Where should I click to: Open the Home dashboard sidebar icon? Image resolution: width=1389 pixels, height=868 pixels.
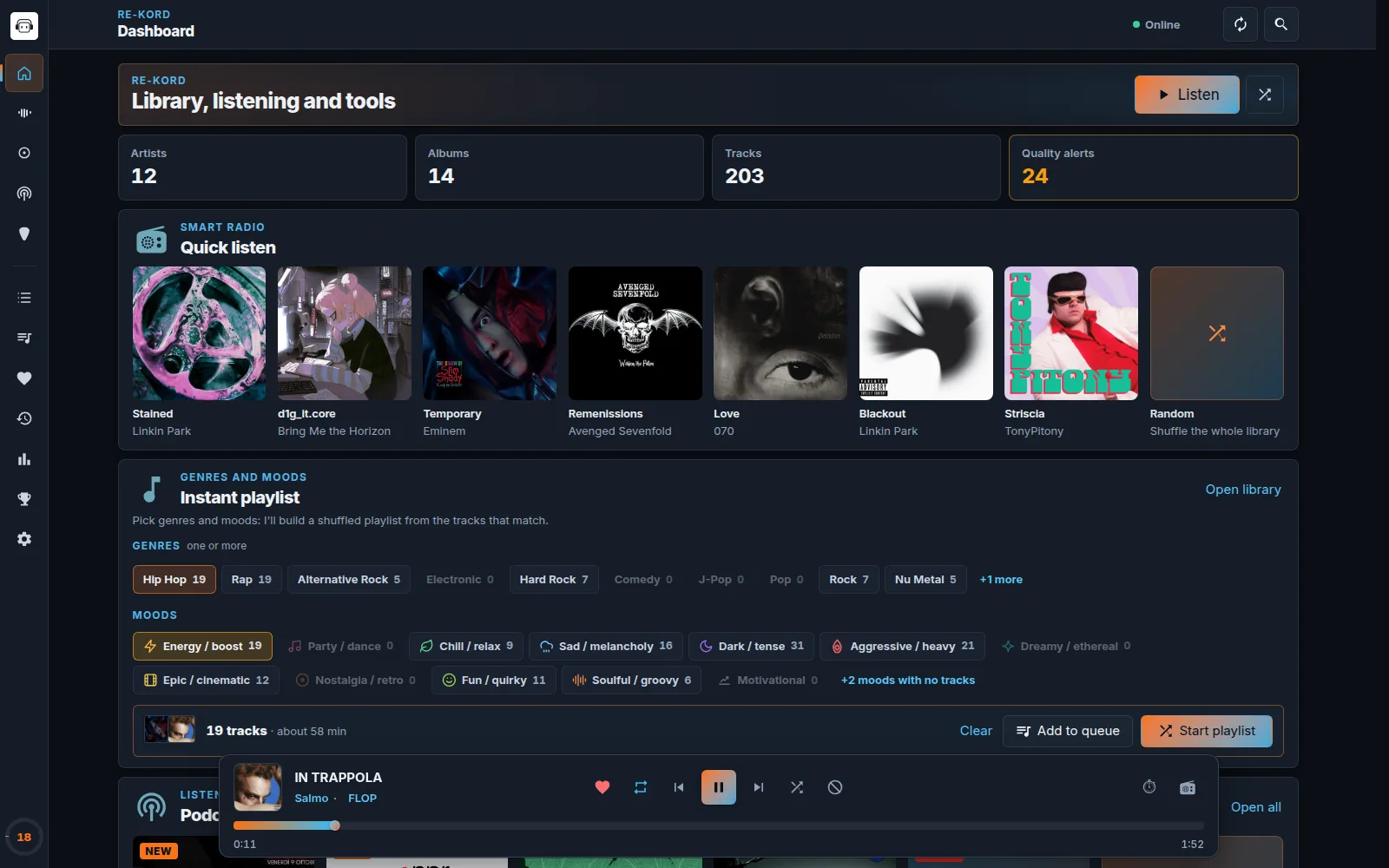[x=24, y=74]
